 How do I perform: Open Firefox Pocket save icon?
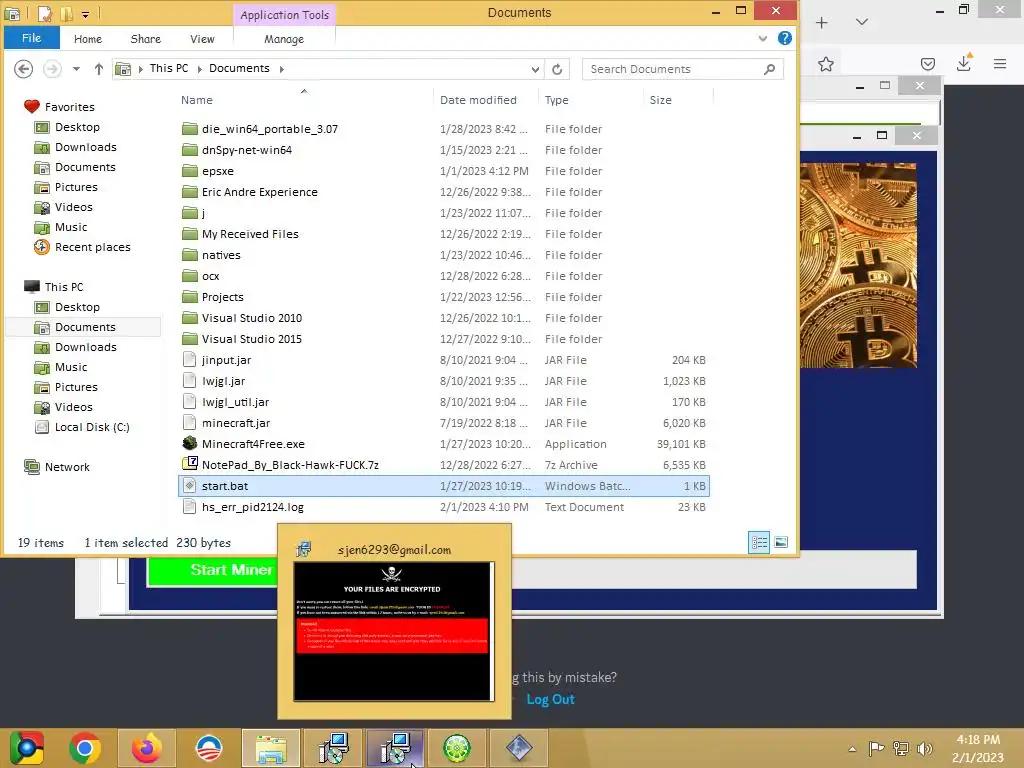pos(927,64)
